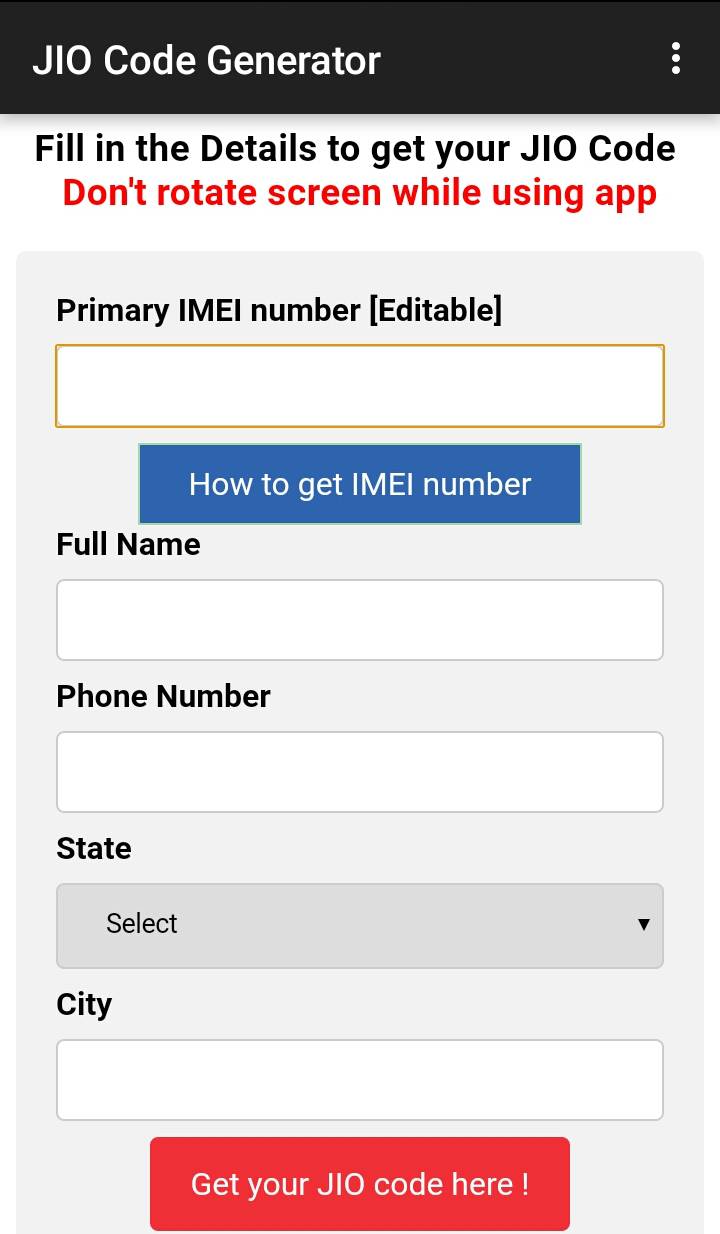
Task: Focus the Primary IMEI number field
Action: coord(360,386)
